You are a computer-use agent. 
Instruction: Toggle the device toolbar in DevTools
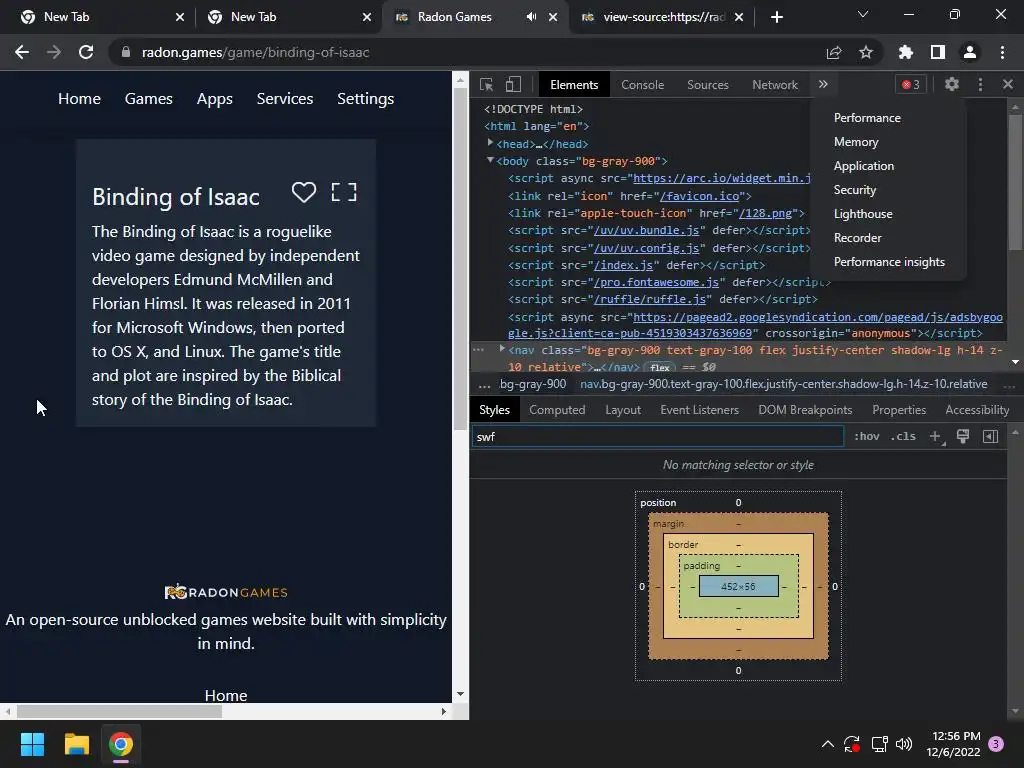click(513, 84)
